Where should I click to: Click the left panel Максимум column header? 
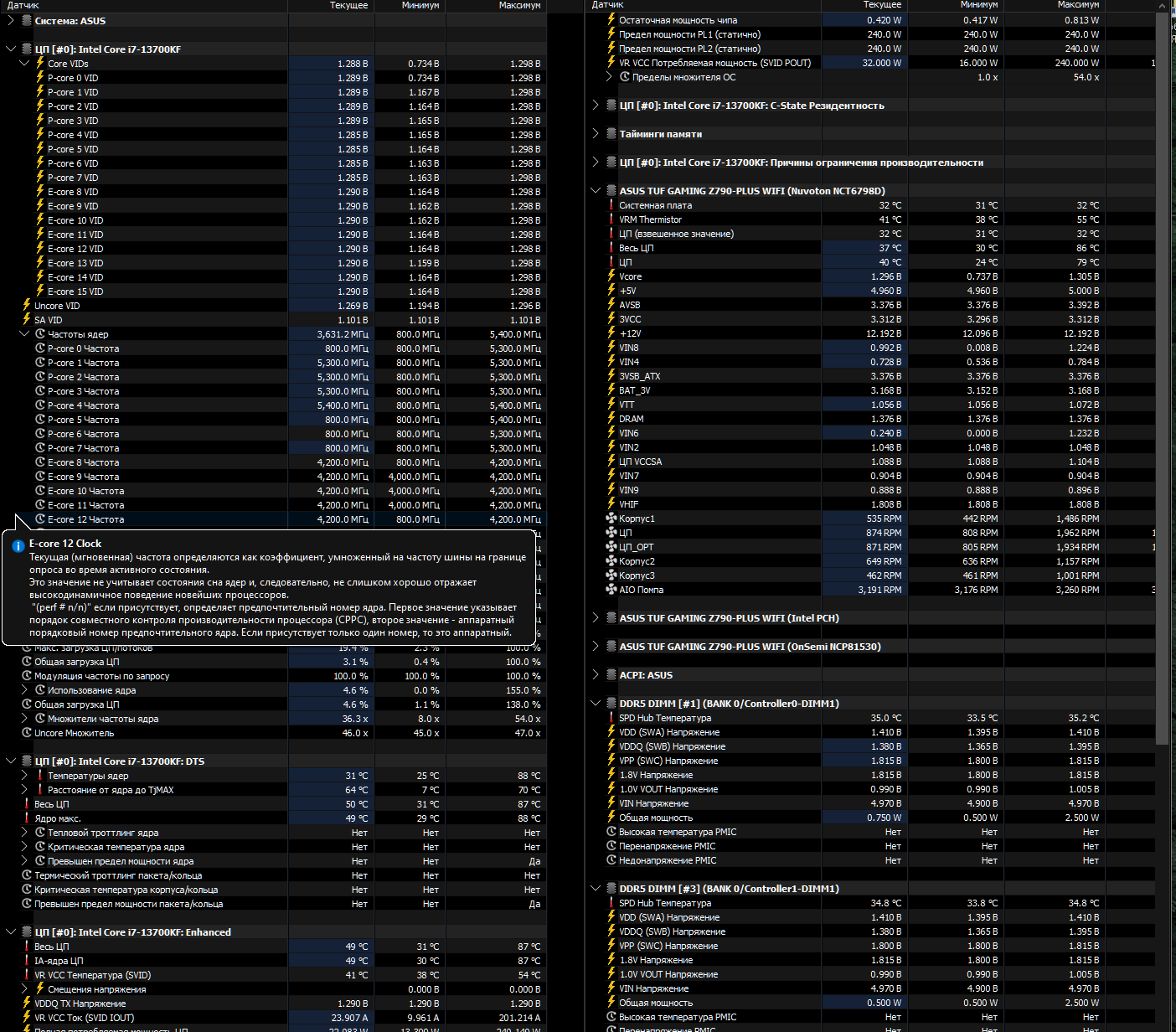pos(497,6)
